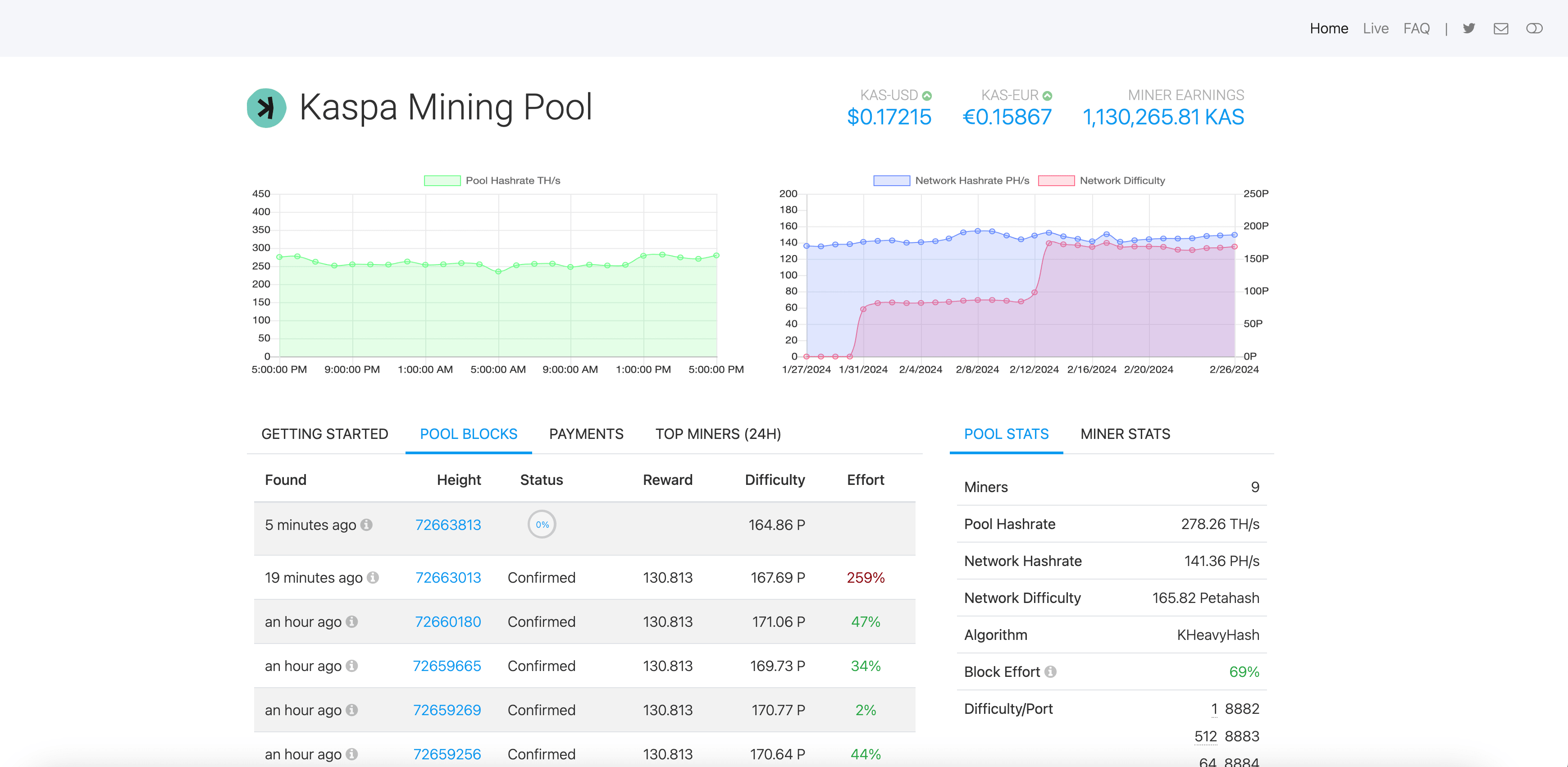
Task: Click info icon on block 72659665 row
Action: 352,665
